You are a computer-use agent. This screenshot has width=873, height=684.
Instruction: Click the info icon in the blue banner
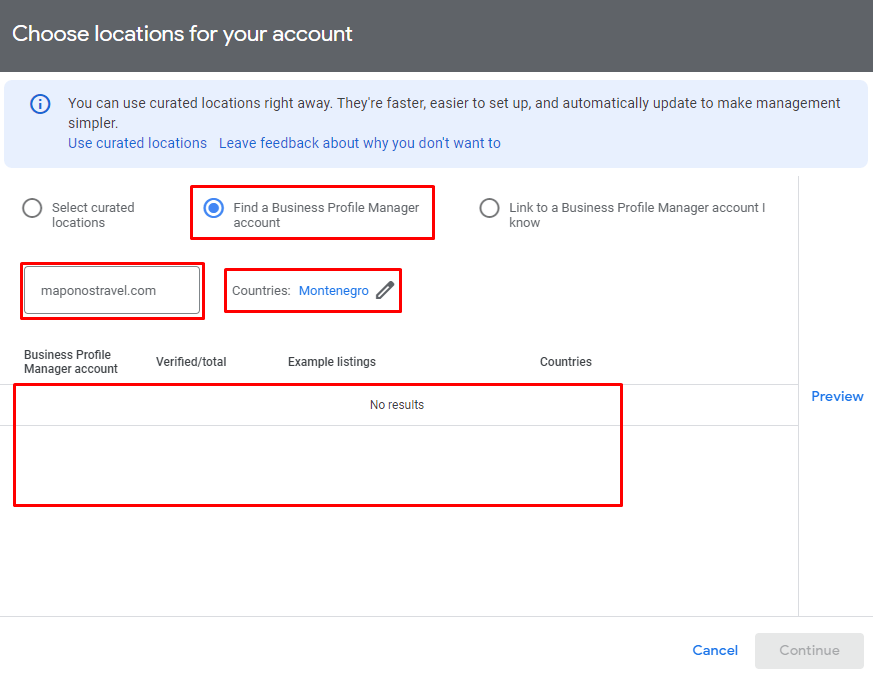(x=40, y=104)
